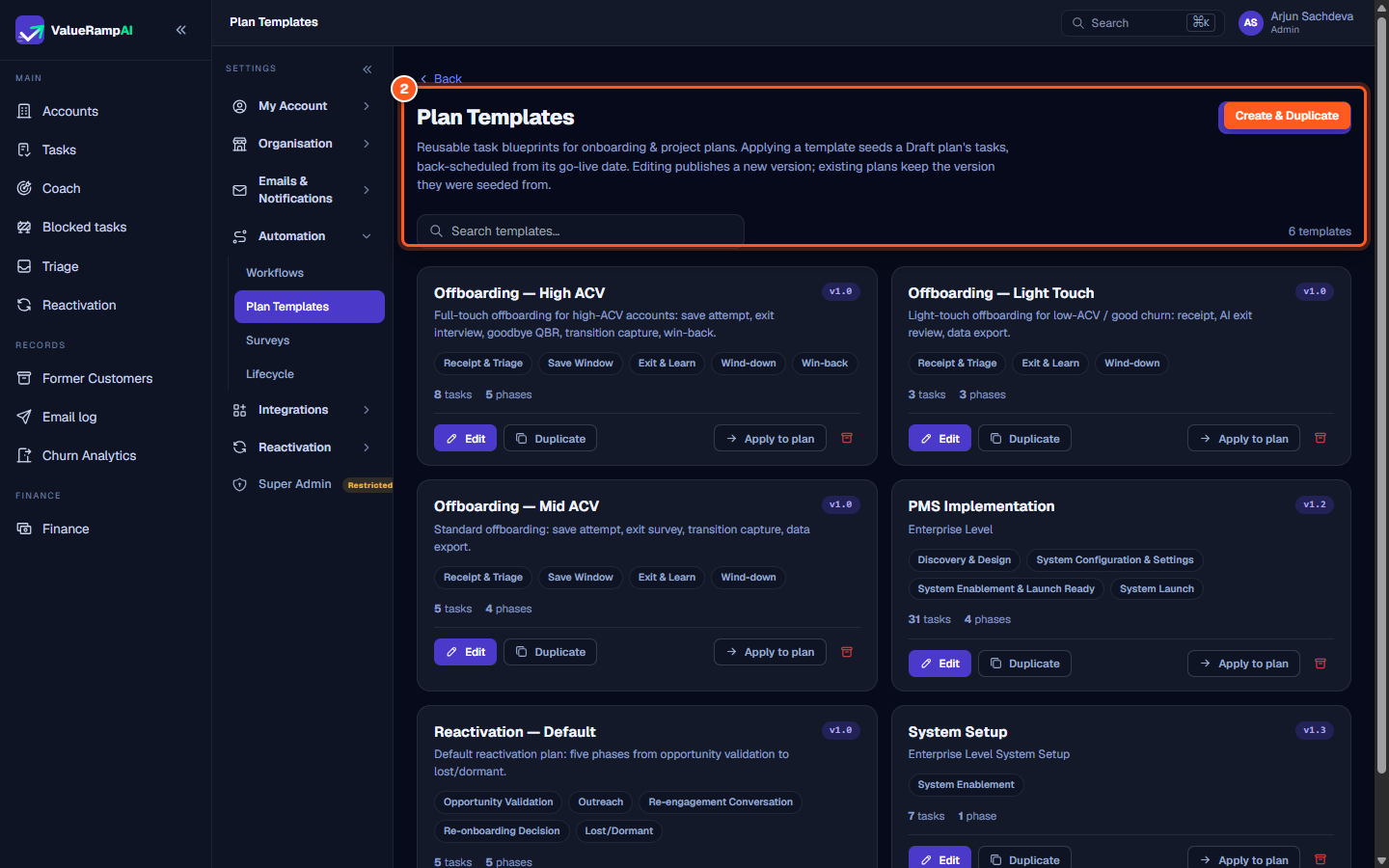Click the Restricted badge beside Super Admin
1389x868 pixels.
(x=369, y=485)
